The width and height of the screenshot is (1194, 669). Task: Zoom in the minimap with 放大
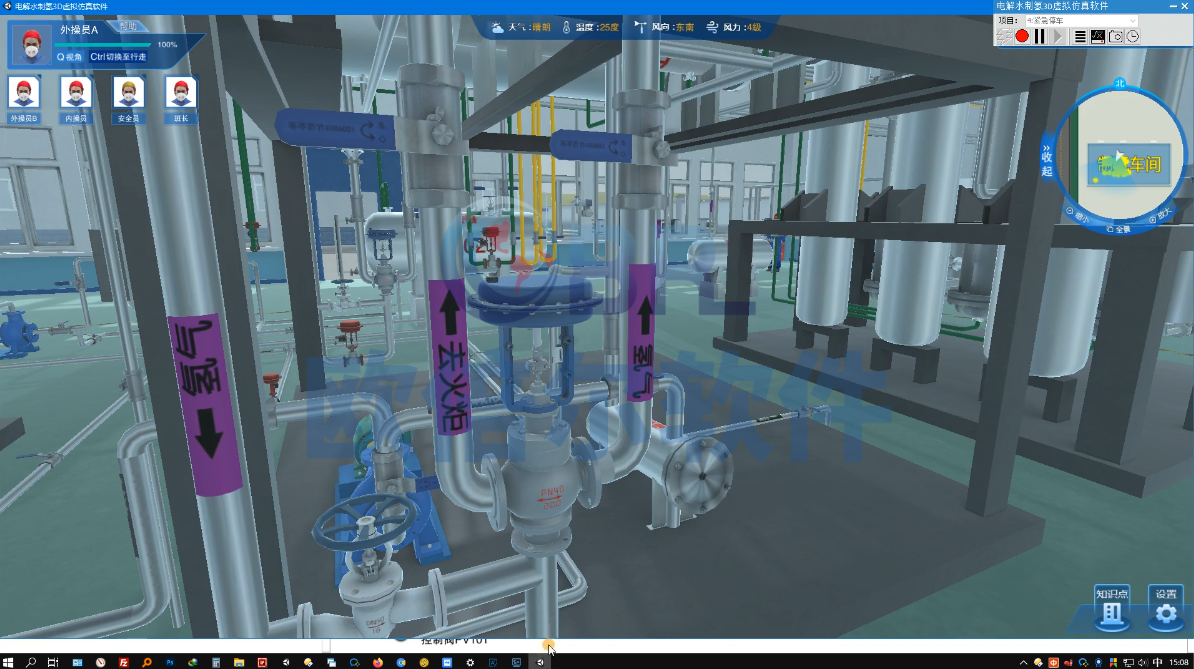click(x=1160, y=213)
